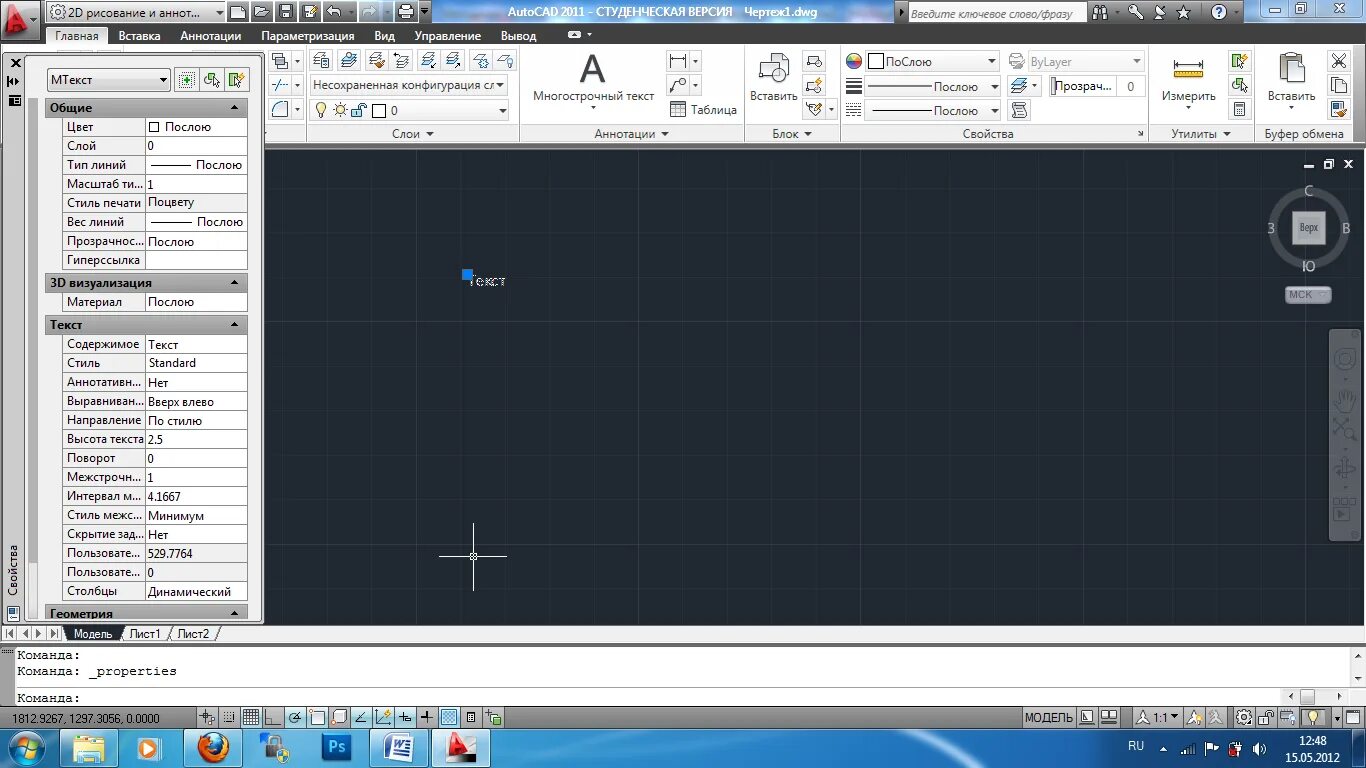This screenshot has height=768, width=1366.
Task: Toggle layer on/off light bulb icon
Action: click(x=320, y=110)
